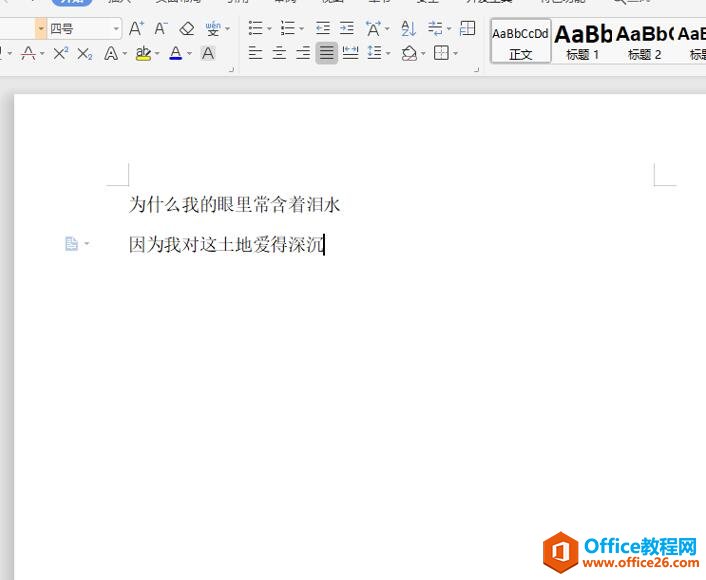Click the bulleted list icon
This screenshot has width=706, height=580.
coord(256,29)
